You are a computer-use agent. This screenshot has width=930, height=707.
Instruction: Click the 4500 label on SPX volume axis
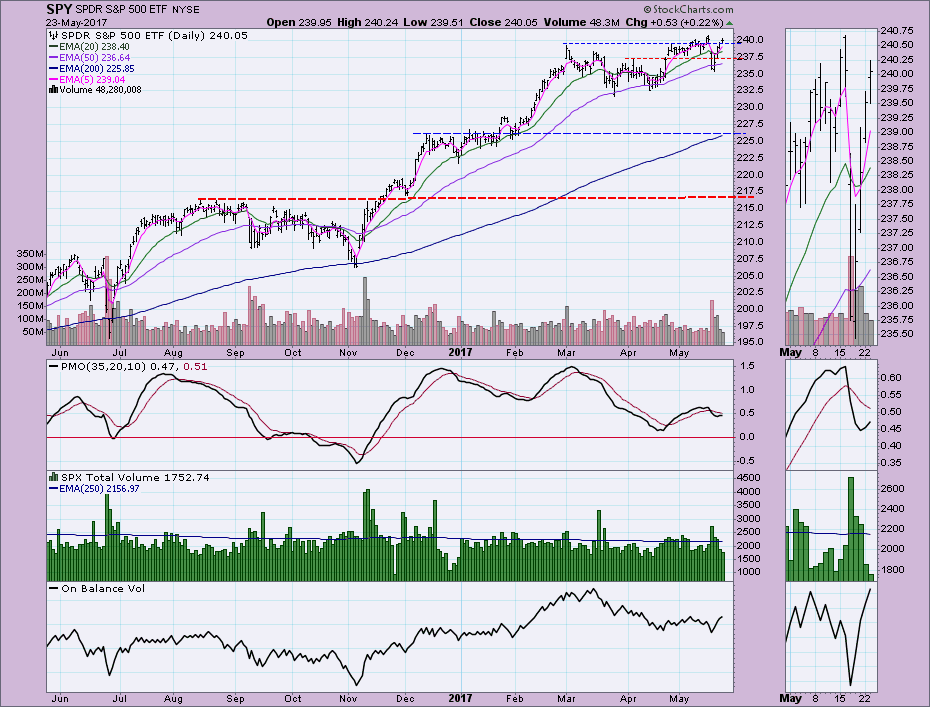(749, 478)
